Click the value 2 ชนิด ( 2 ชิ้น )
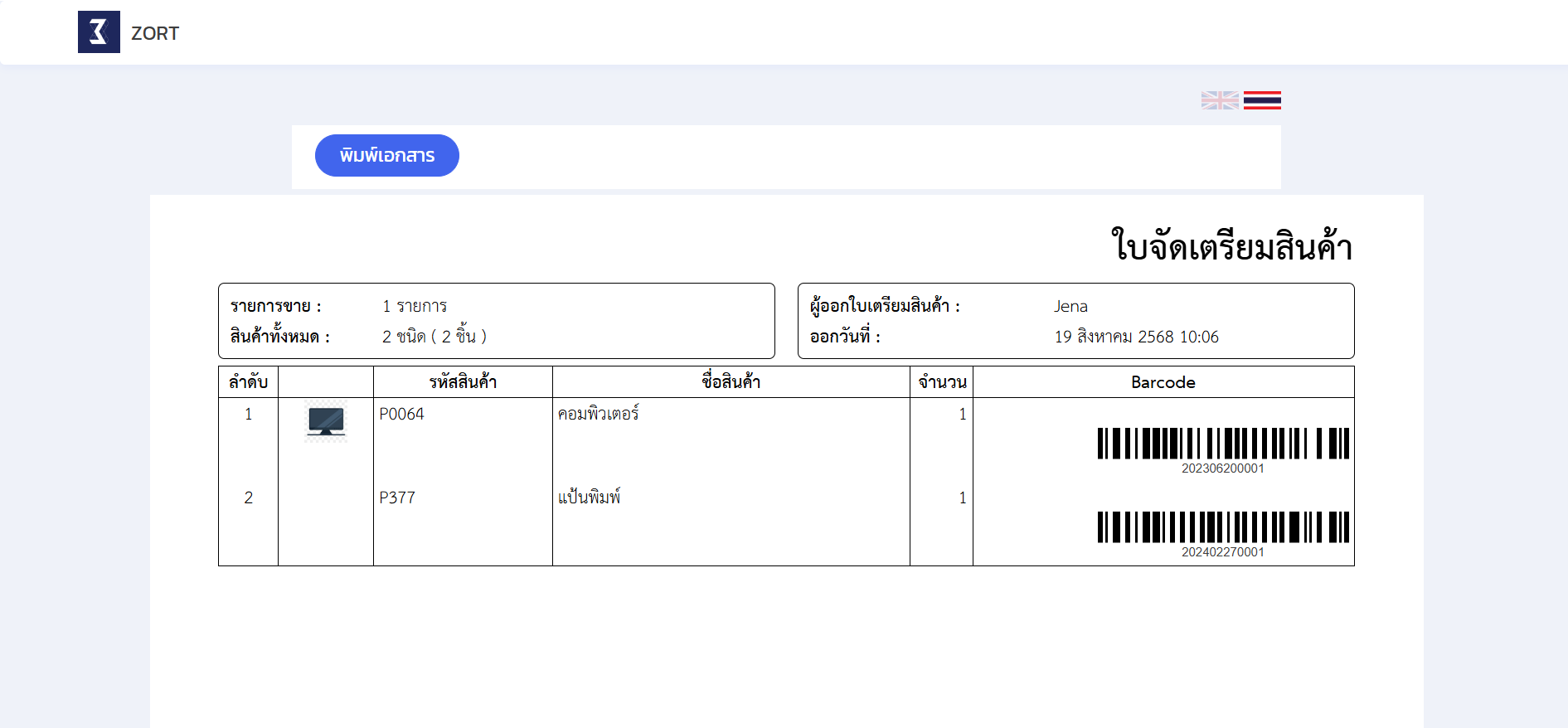1568x728 pixels. (x=434, y=336)
